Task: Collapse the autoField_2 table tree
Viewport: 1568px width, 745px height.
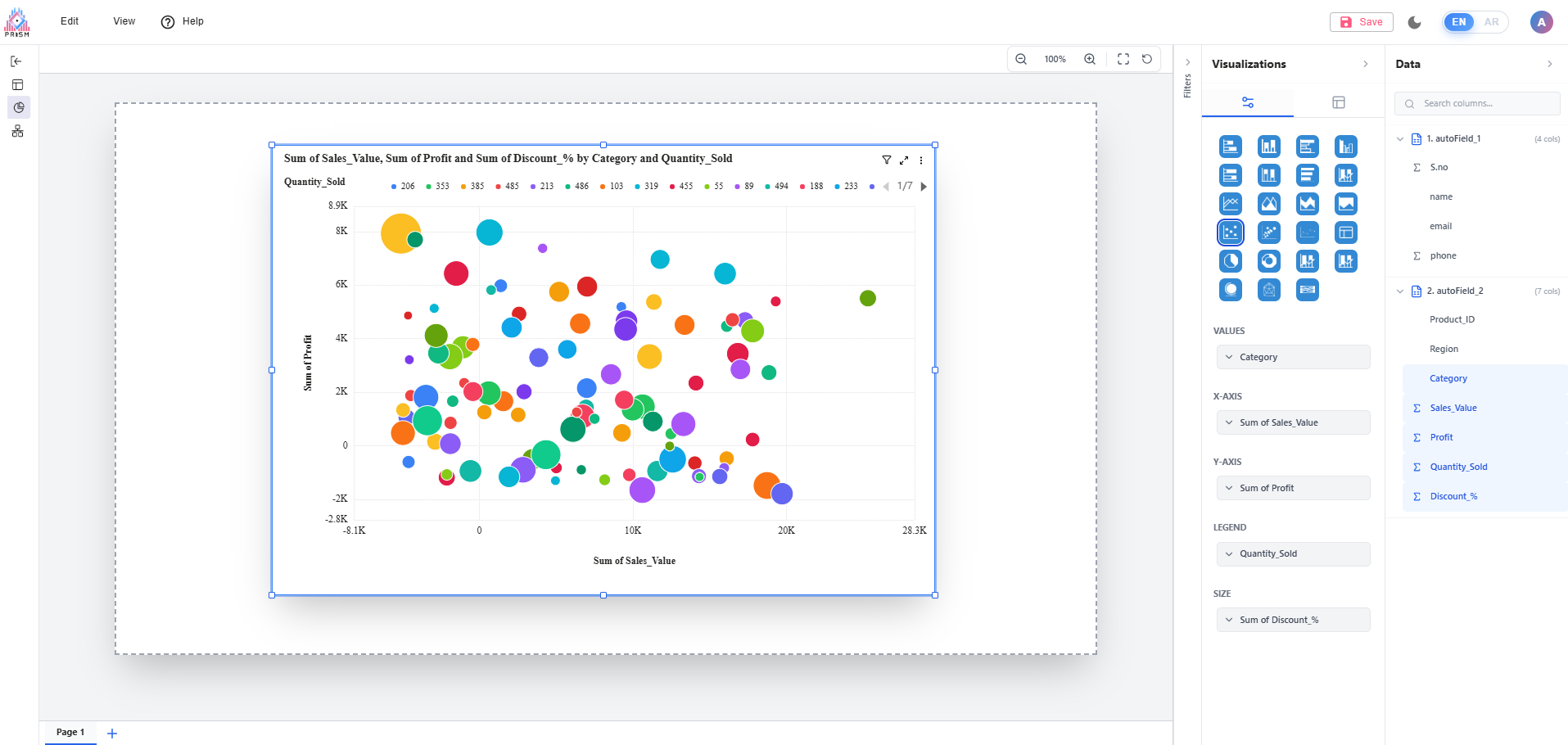Action: point(1399,291)
